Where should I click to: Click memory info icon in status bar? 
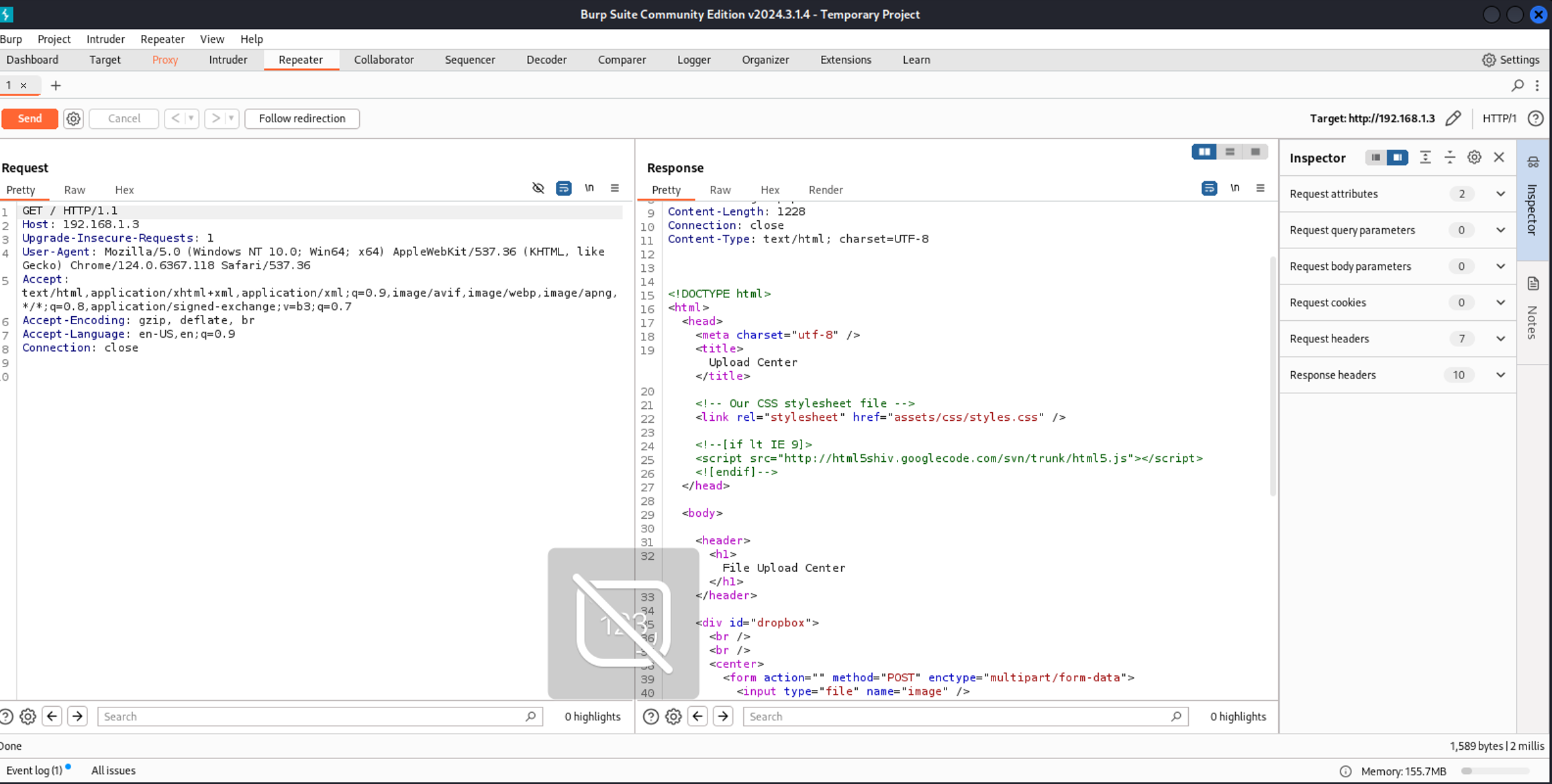click(x=1345, y=771)
